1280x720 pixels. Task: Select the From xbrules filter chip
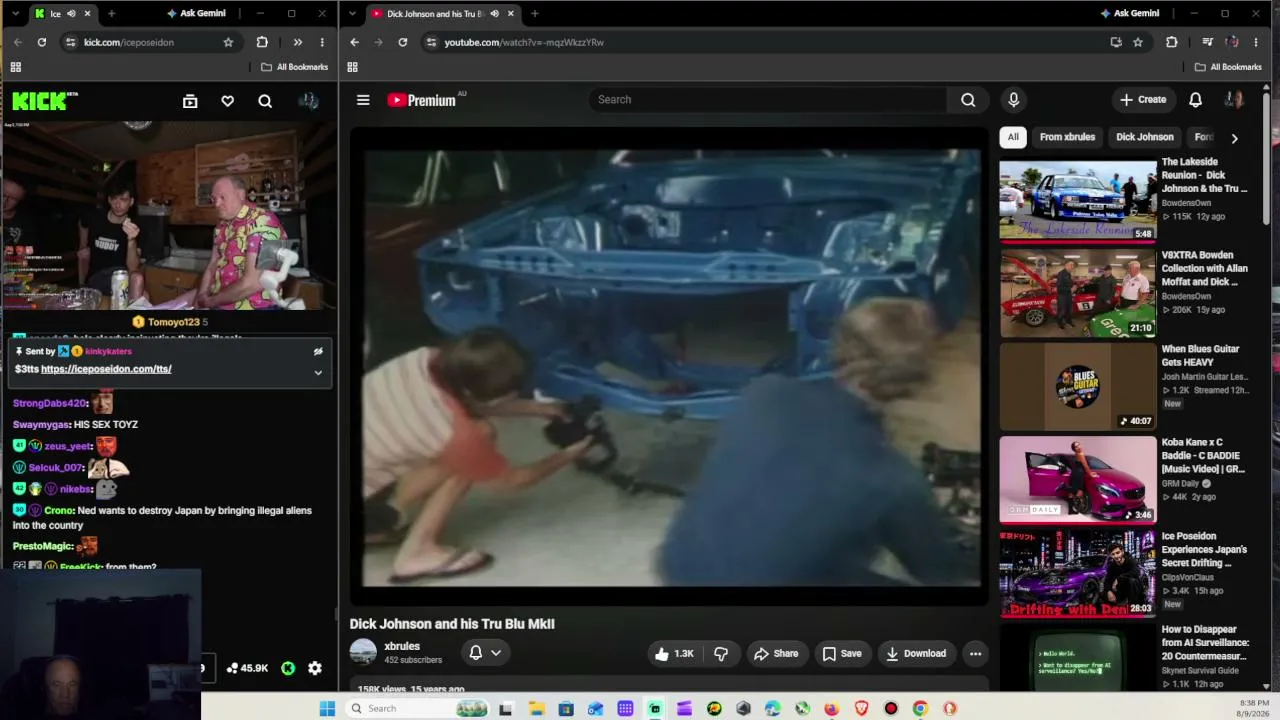pos(1067,137)
